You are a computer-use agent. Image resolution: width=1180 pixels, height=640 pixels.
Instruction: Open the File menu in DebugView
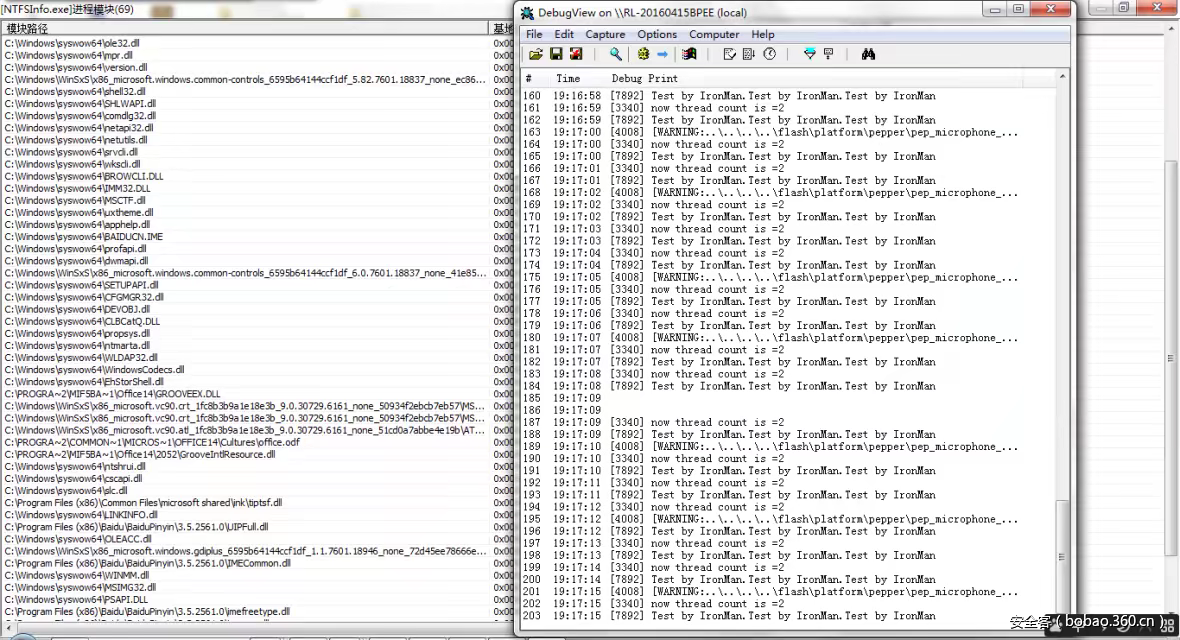(535, 34)
